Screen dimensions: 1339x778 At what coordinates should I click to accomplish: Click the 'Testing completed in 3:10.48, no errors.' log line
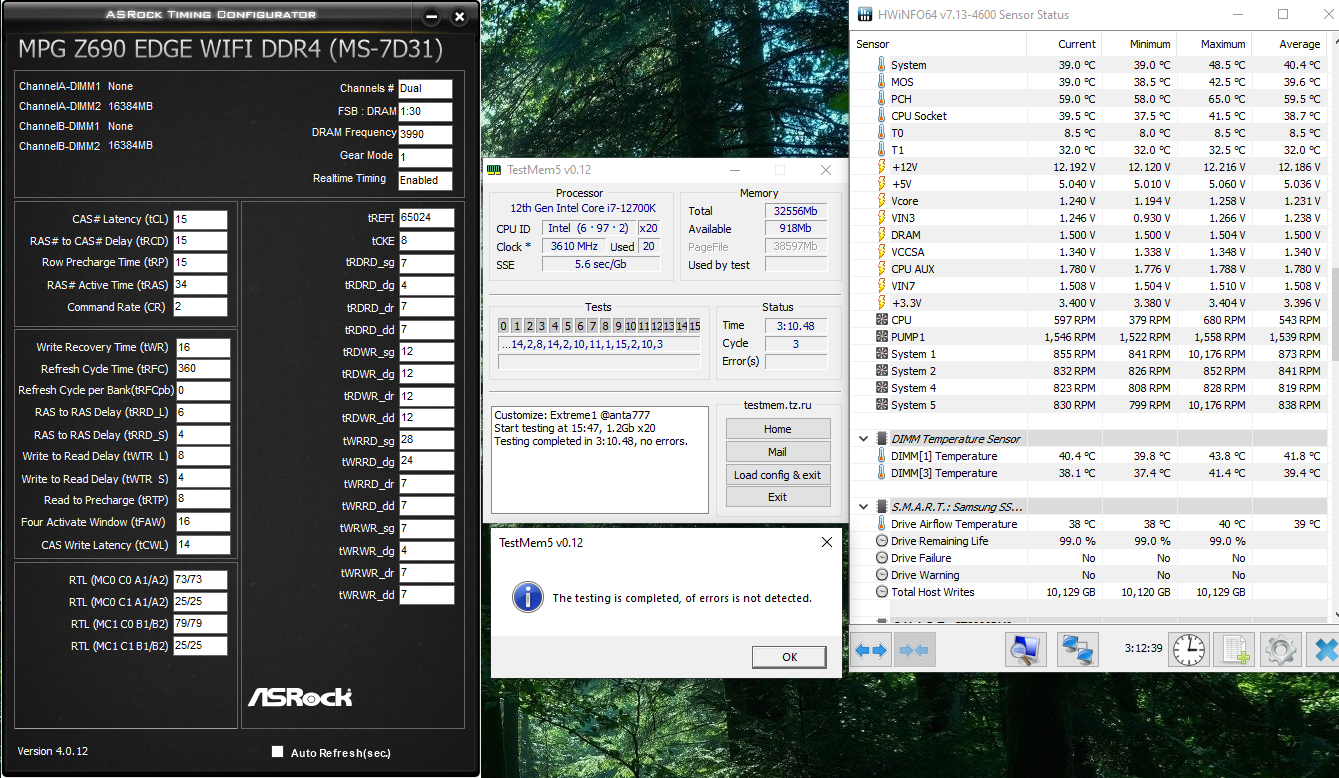[x=591, y=441]
